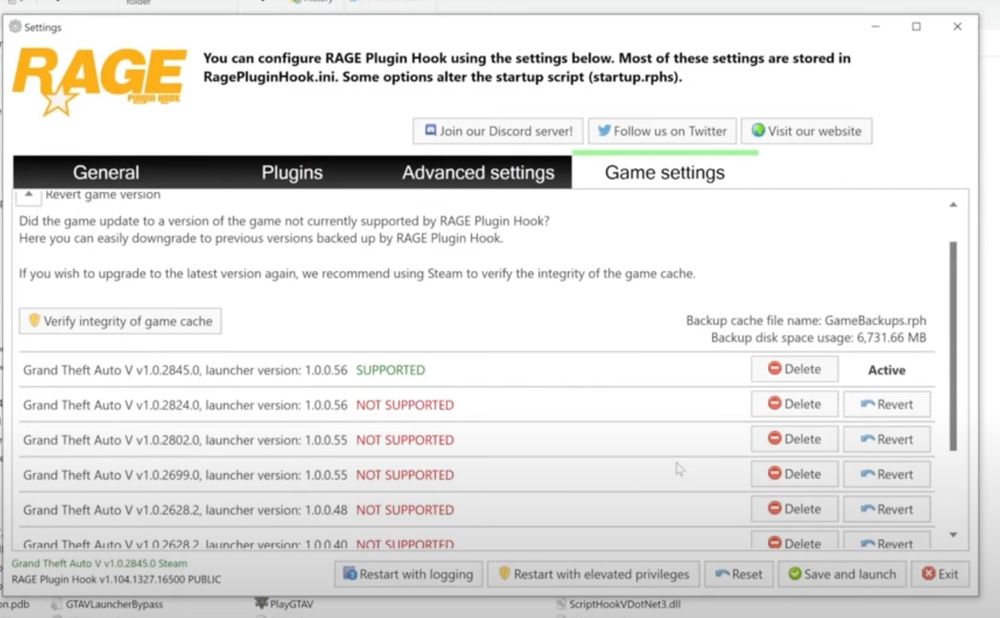Revert to game version v1.0.2802.0
Image resolution: width=1000 pixels, height=618 pixels.
pyautogui.click(x=886, y=439)
